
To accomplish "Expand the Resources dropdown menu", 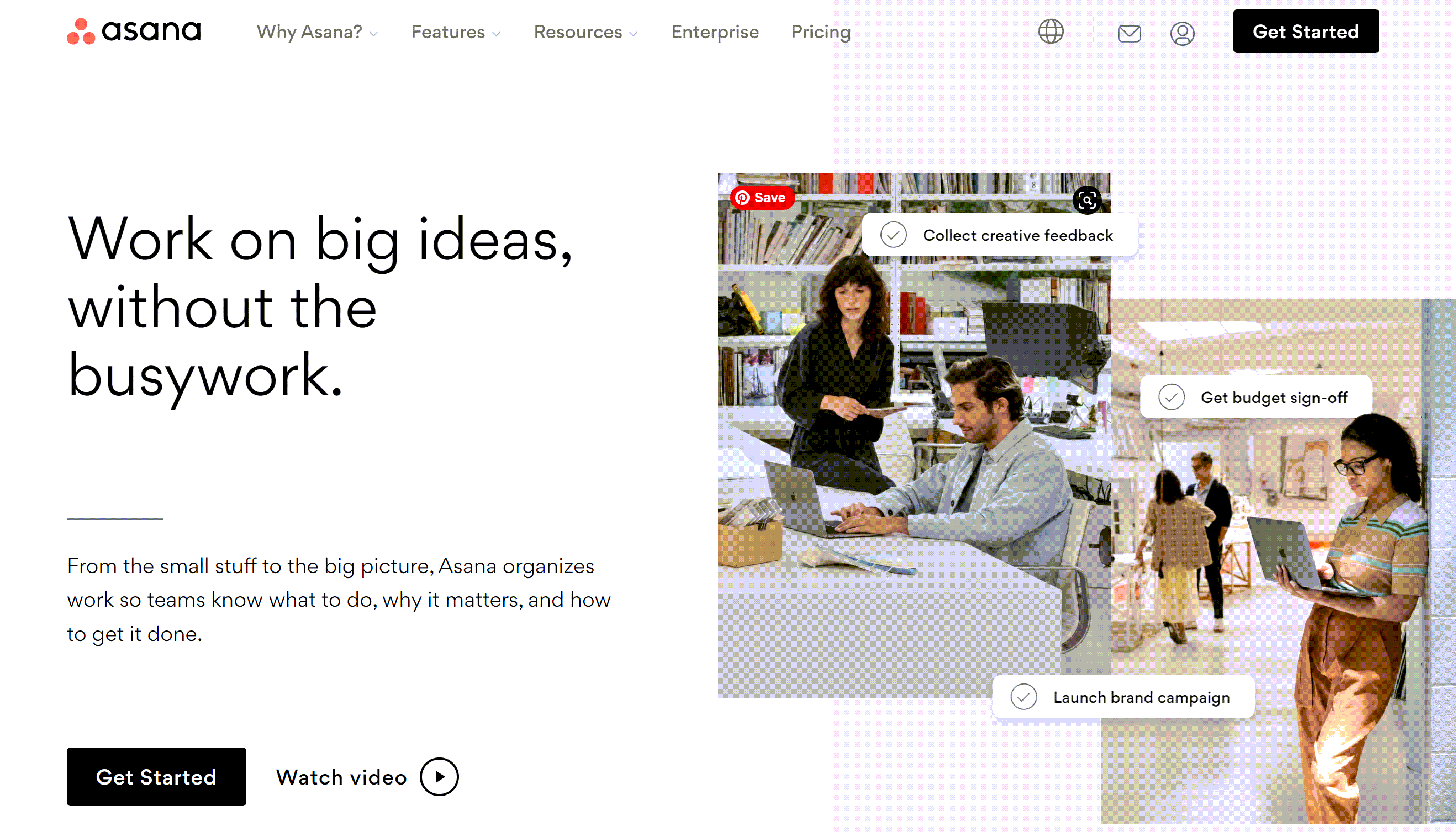I will tap(585, 32).
